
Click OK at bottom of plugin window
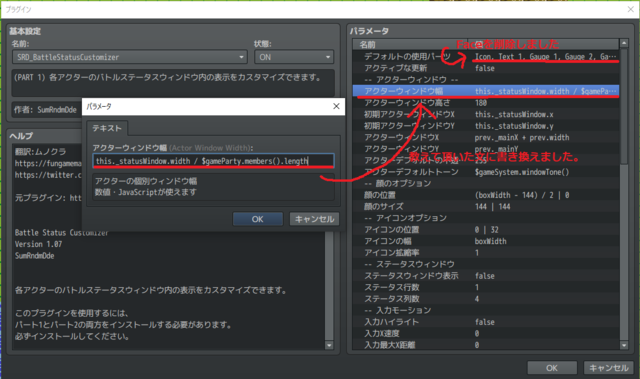[x=552, y=368]
